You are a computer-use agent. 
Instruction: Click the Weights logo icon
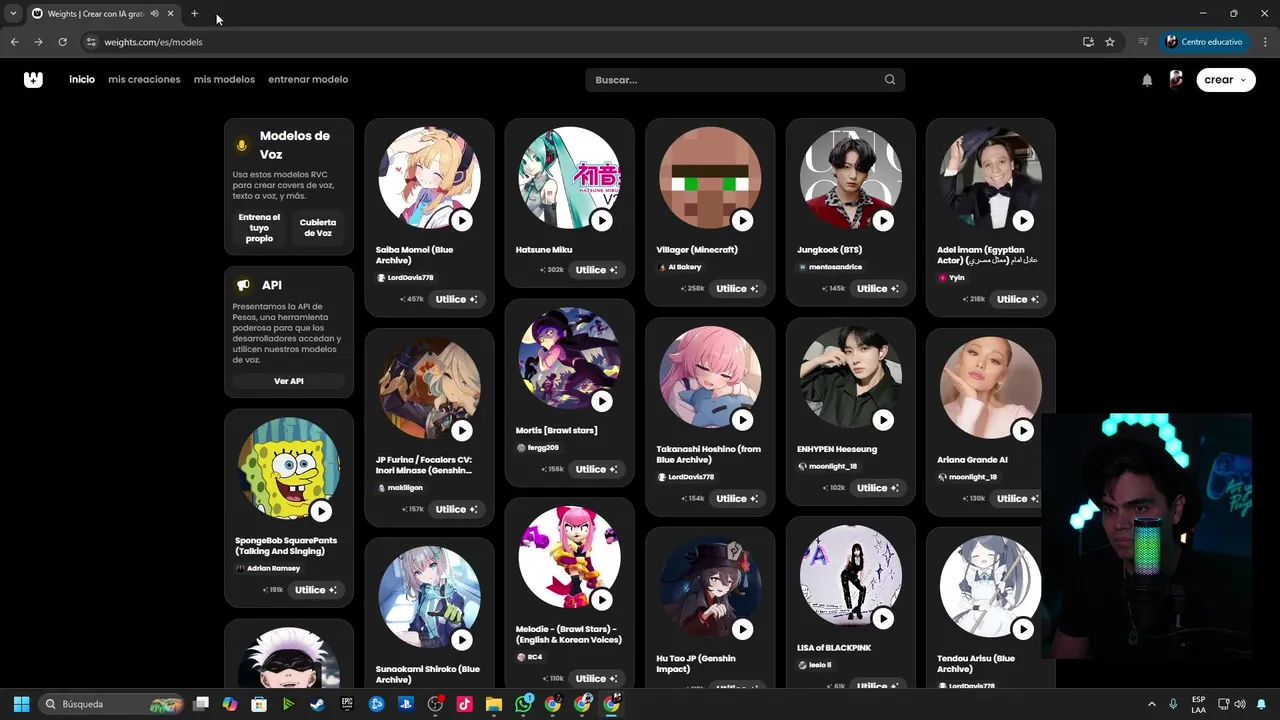tap(33, 80)
